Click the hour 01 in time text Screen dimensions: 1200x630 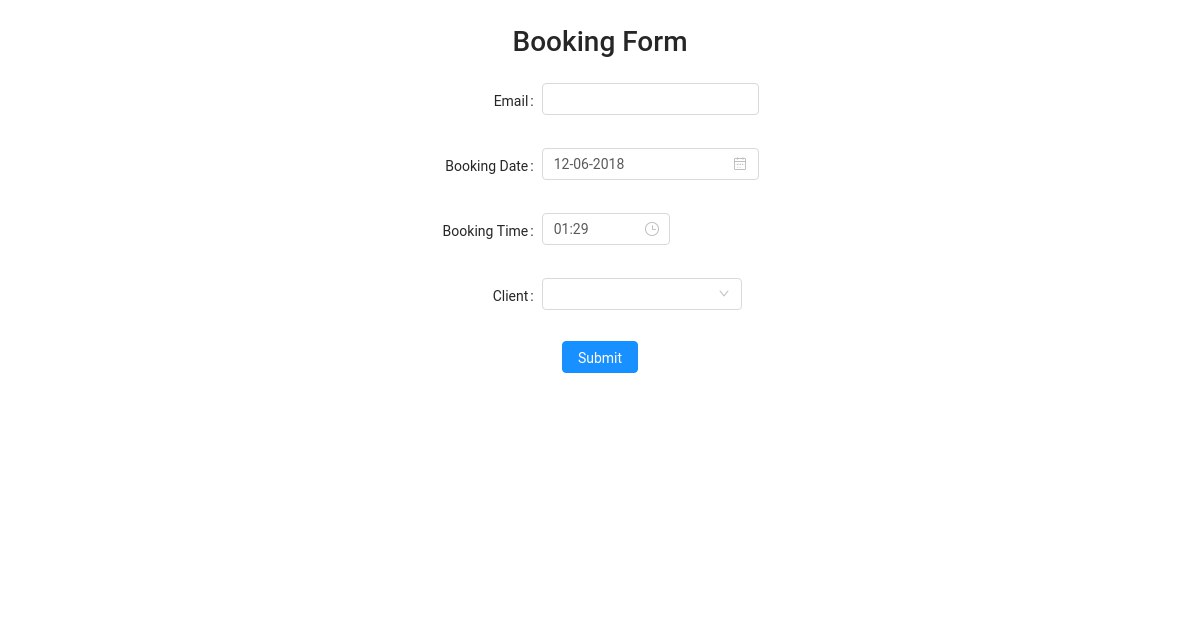click(561, 229)
